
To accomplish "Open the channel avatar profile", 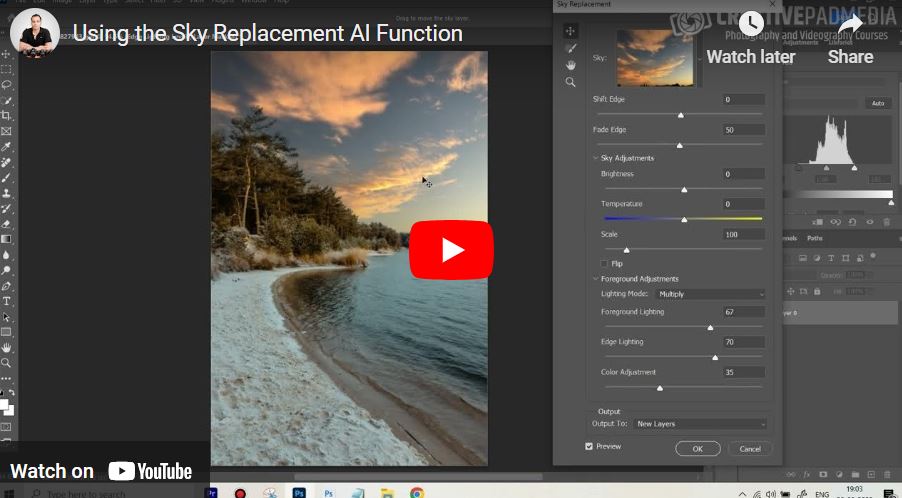I will [x=35, y=33].
